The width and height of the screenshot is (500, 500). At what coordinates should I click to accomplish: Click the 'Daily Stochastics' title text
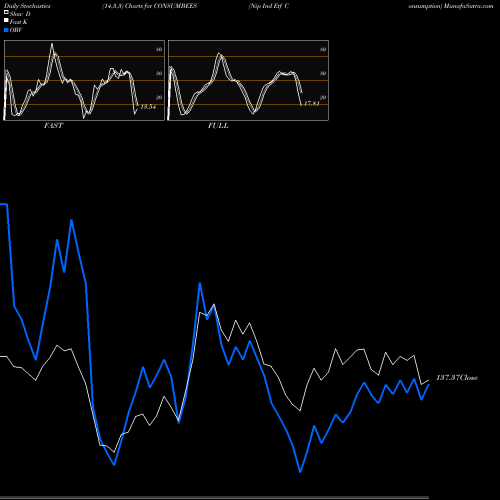click(27, 6)
